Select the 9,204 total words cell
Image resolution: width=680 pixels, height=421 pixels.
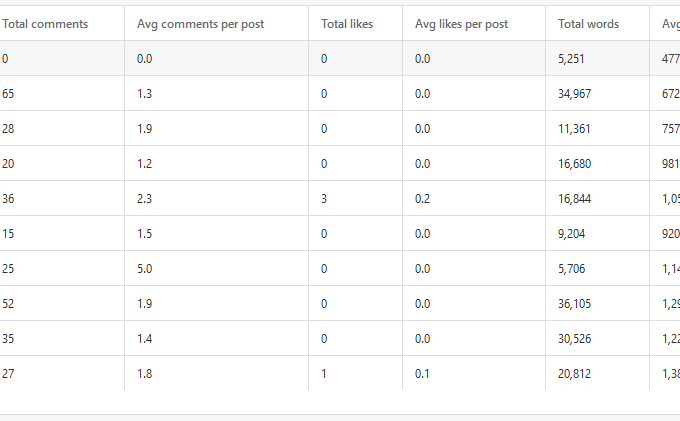[572, 234]
